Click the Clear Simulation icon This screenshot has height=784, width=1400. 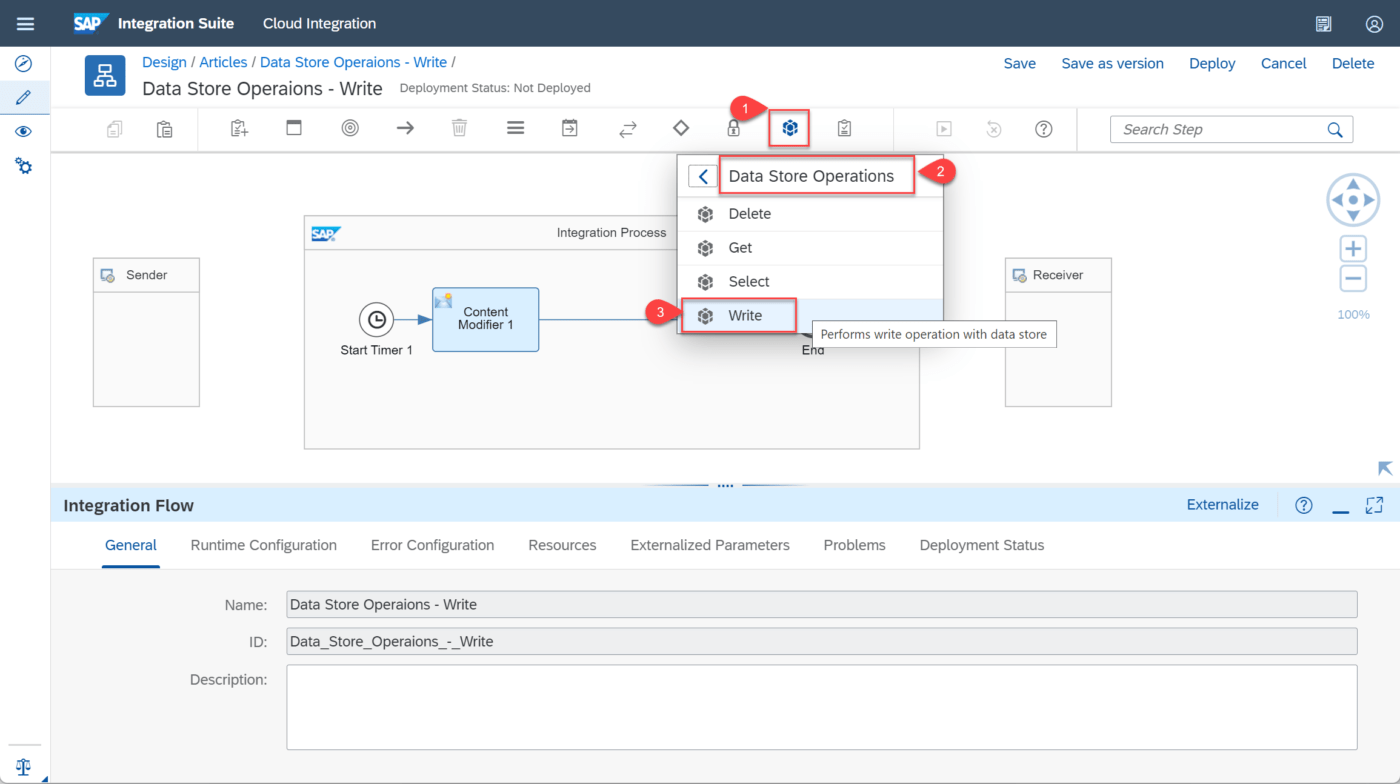click(x=994, y=129)
